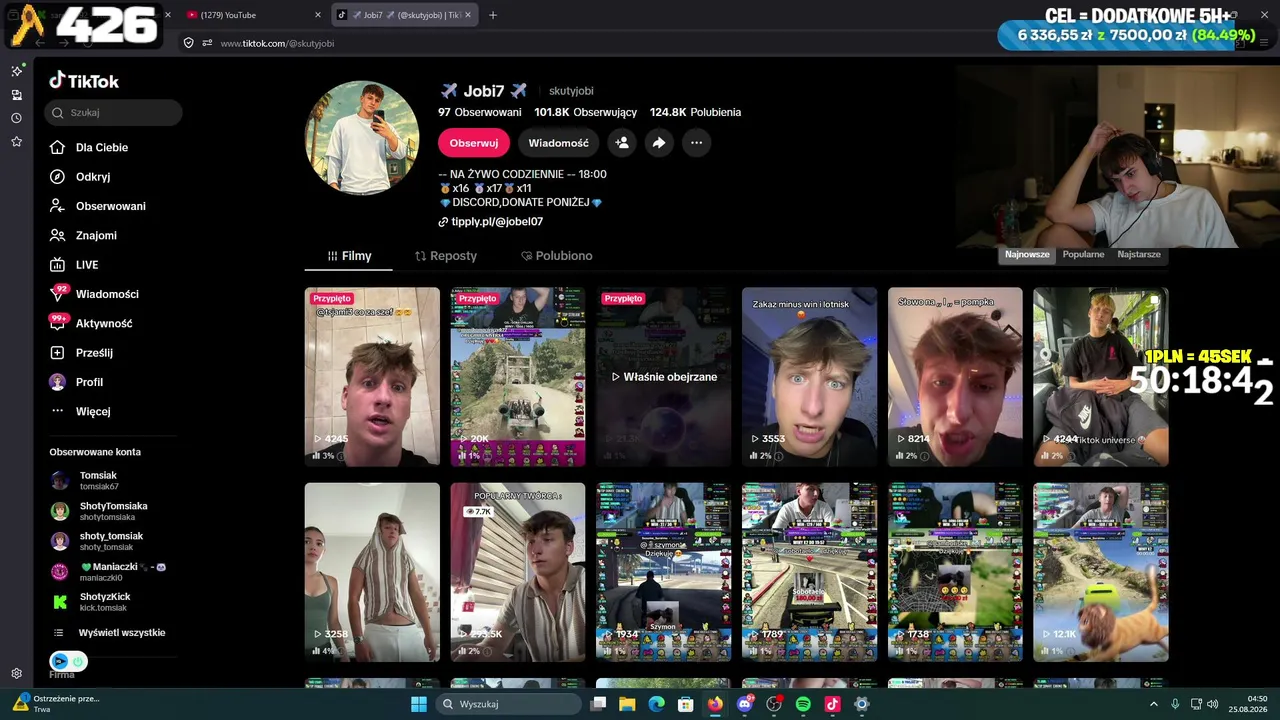Screen dimensions: 1280x720
Task: Open the POPULARNY TWÓRCA video
Action: (518, 572)
